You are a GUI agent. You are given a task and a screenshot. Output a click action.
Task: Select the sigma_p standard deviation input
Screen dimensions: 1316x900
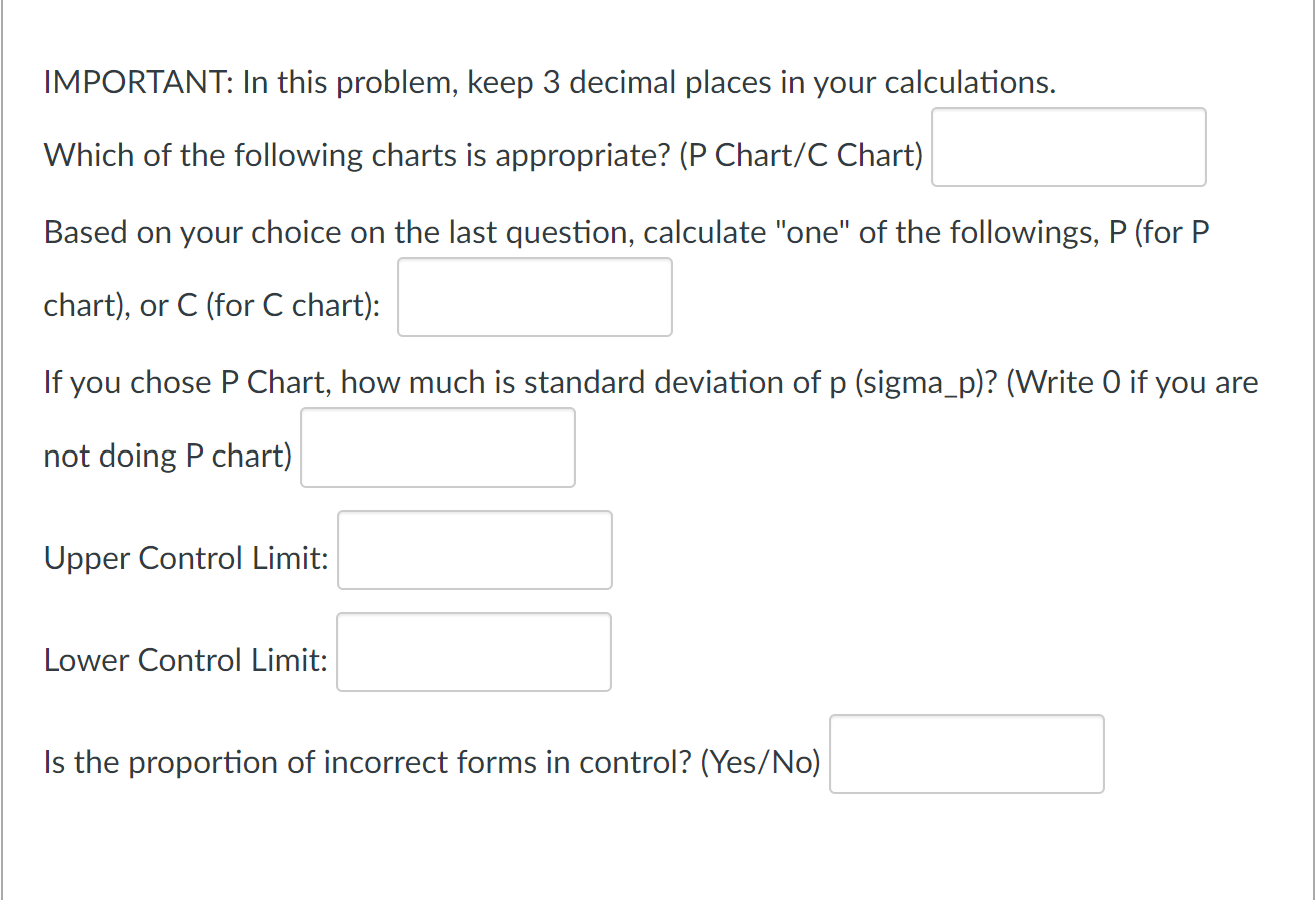438,447
